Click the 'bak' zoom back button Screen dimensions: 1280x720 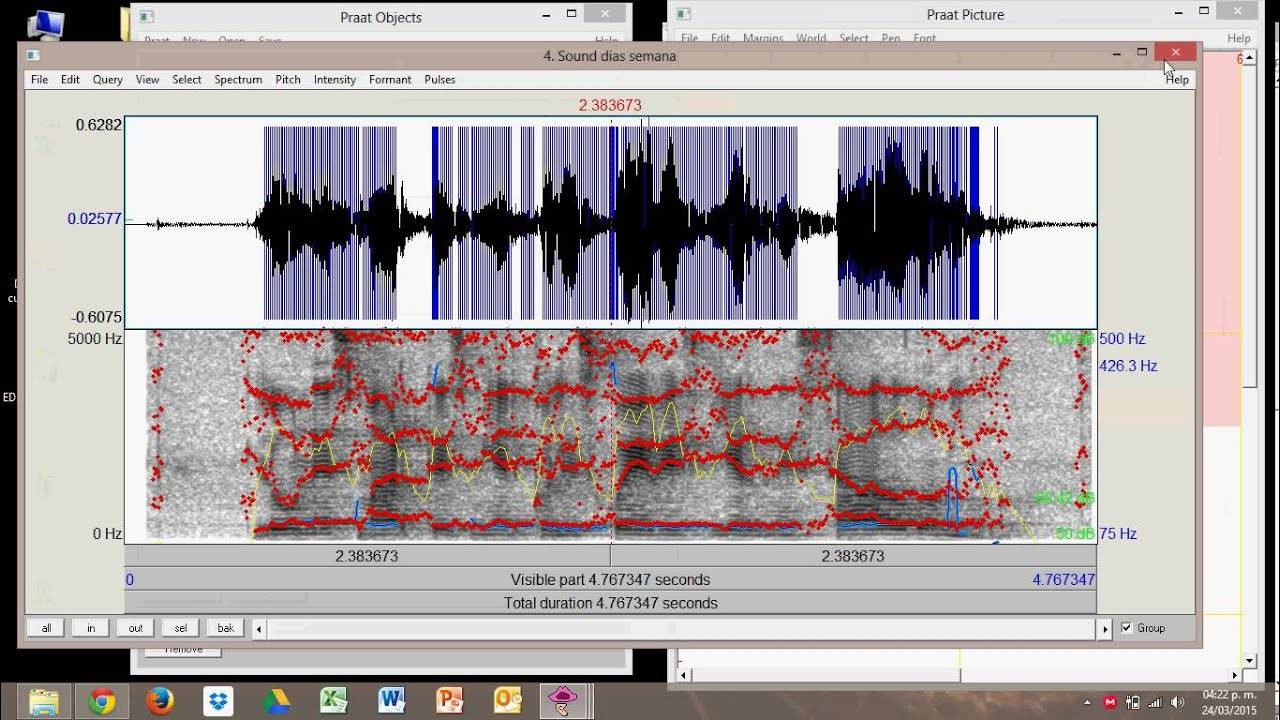226,628
